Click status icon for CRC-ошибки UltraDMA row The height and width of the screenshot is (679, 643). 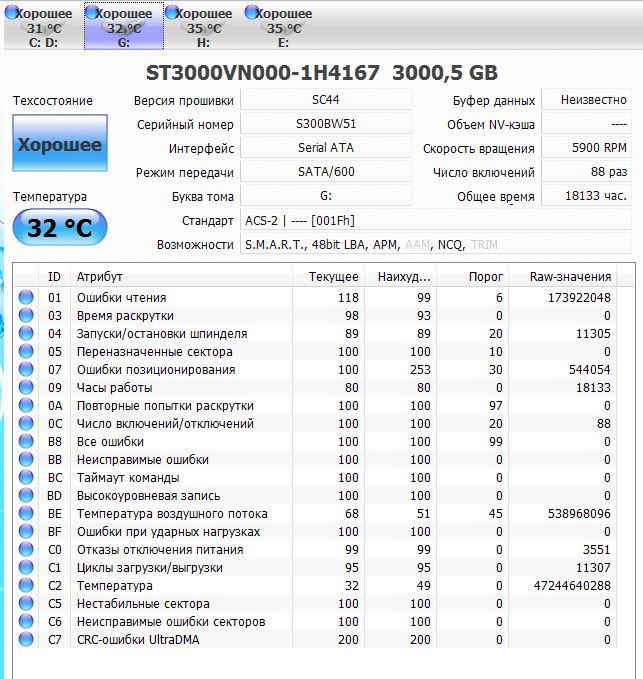pos(26,639)
